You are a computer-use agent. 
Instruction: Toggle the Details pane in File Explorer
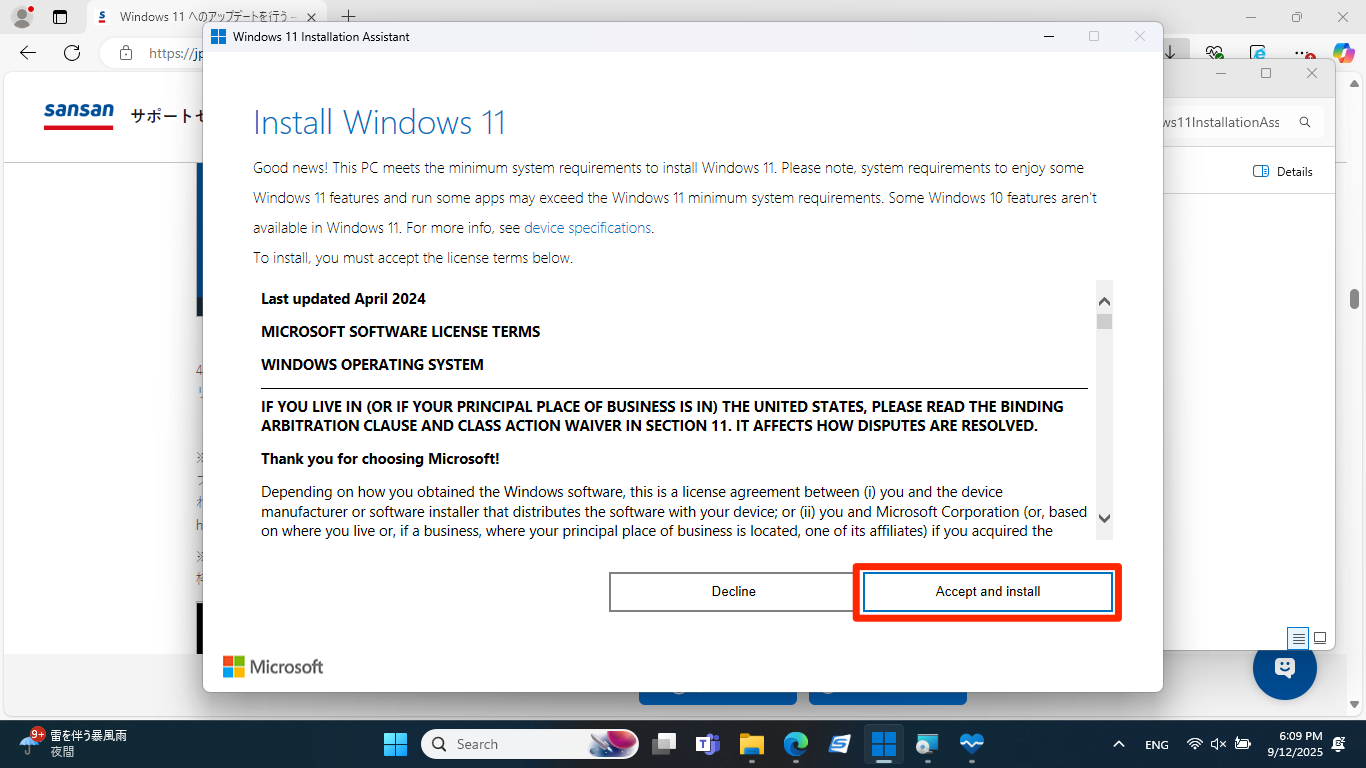(x=1283, y=172)
